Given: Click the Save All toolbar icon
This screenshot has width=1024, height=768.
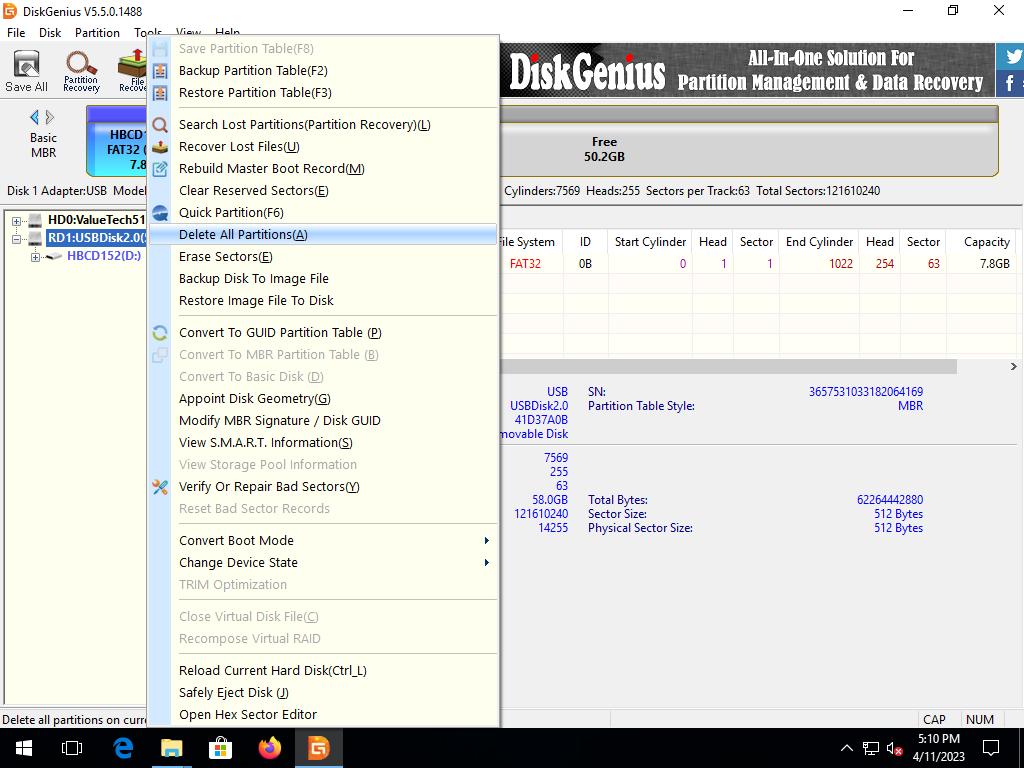Looking at the screenshot, I should point(26,71).
